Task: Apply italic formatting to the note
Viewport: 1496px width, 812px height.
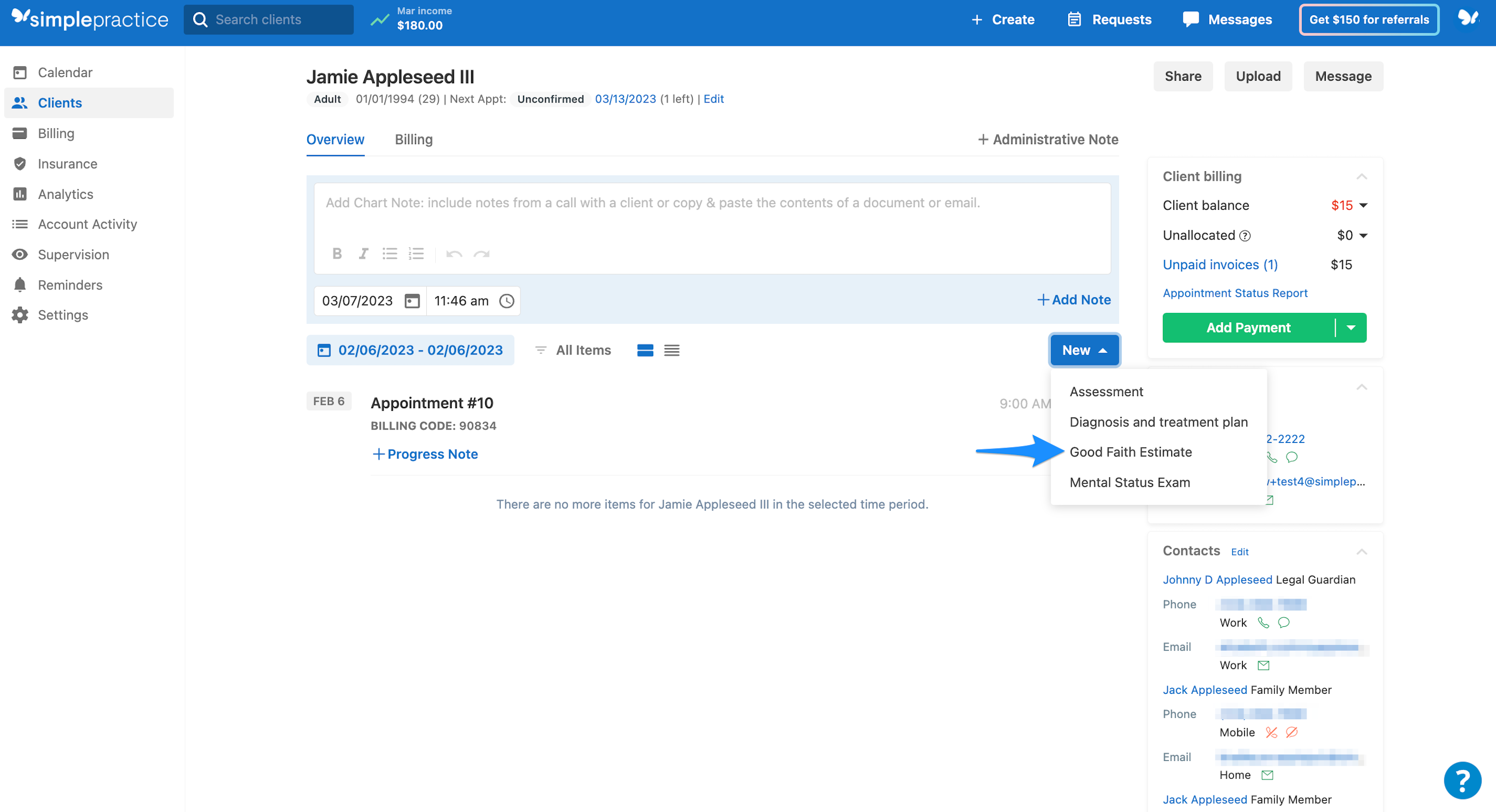Action: pyautogui.click(x=363, y=253)
